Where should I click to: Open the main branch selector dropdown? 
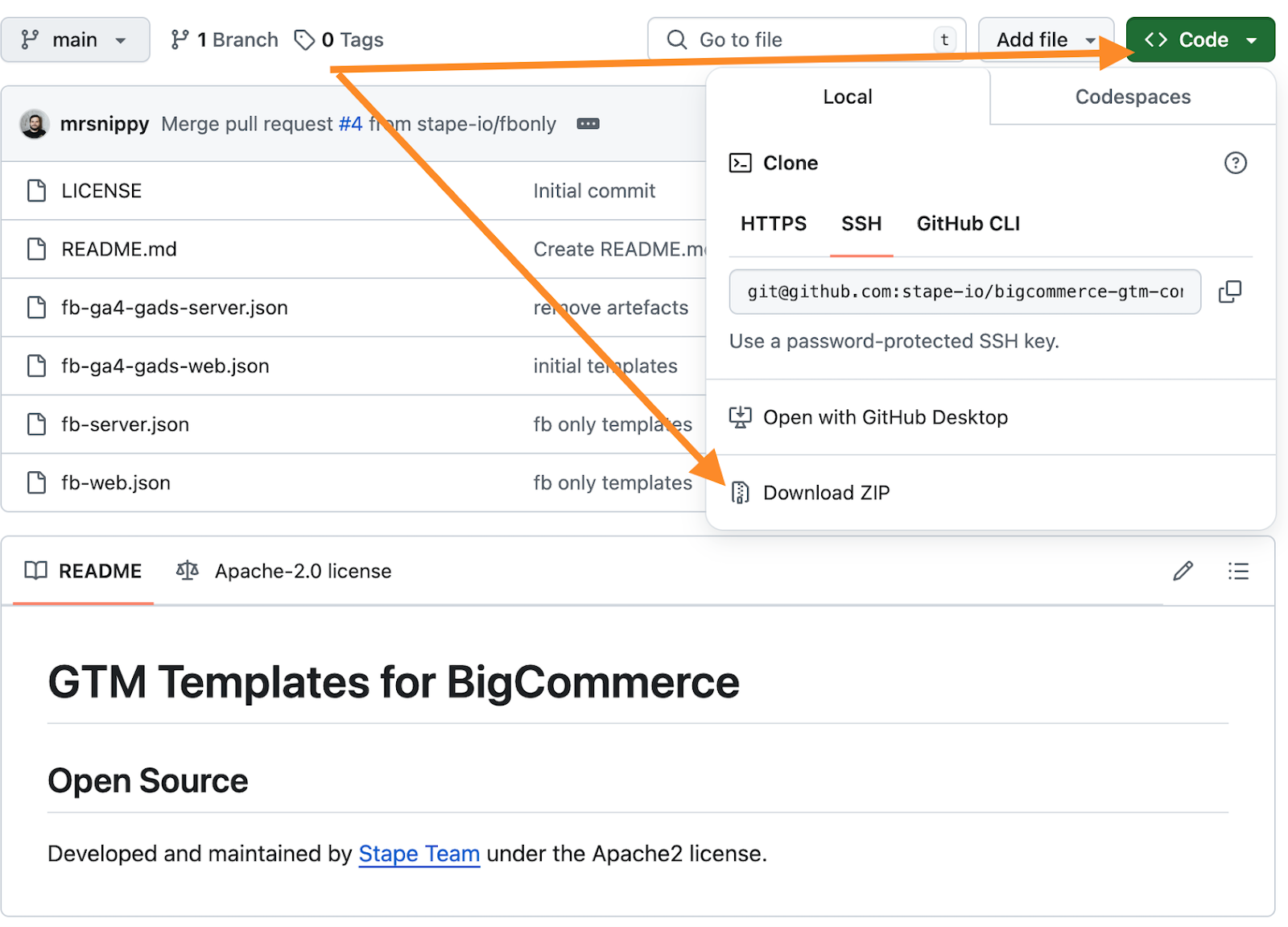[x=75, y=39]
